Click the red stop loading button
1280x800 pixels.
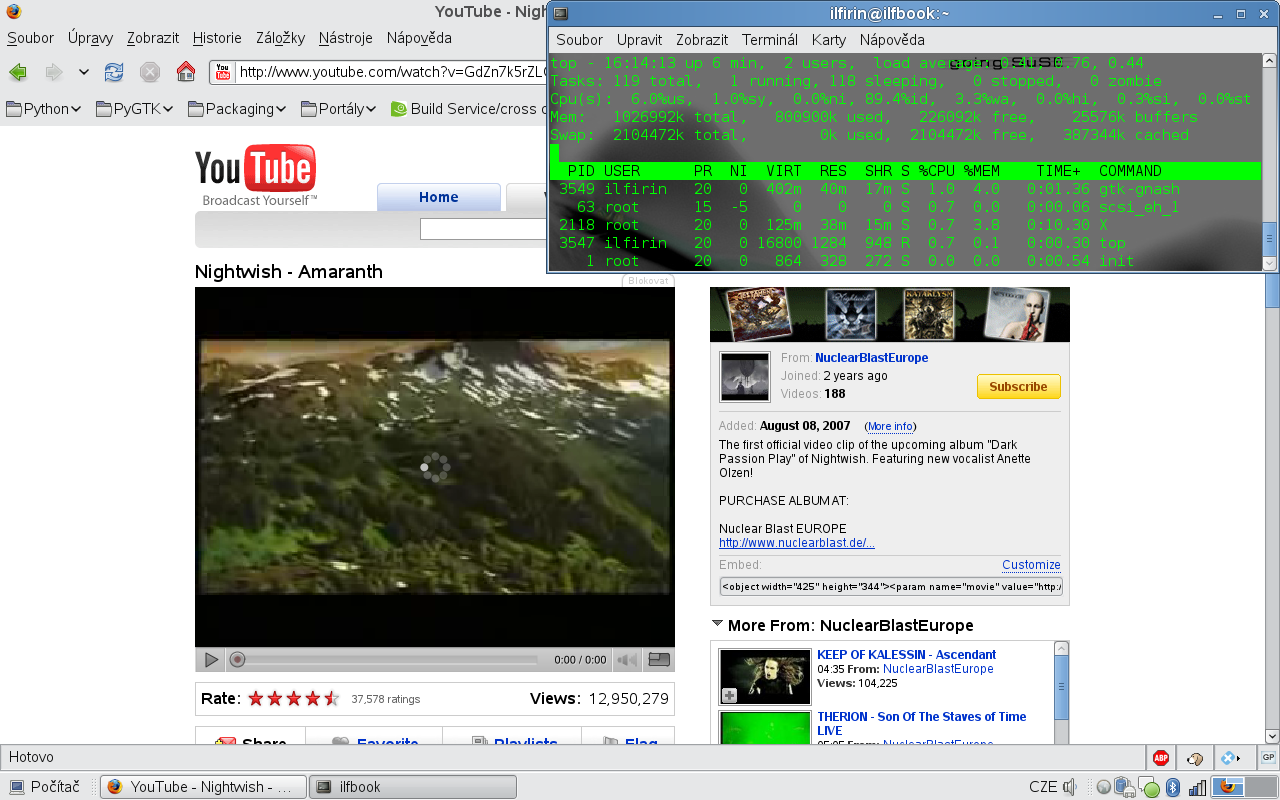150,72
